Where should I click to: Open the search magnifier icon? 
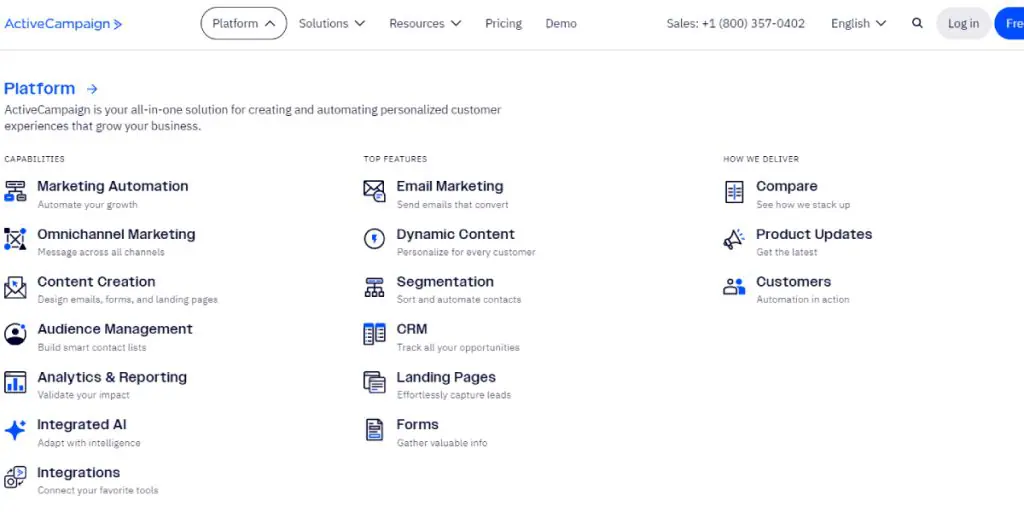917,24
